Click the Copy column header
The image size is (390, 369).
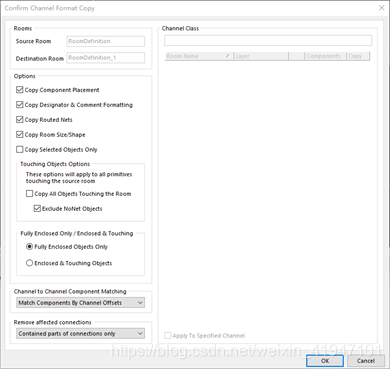tap(358, 56)
